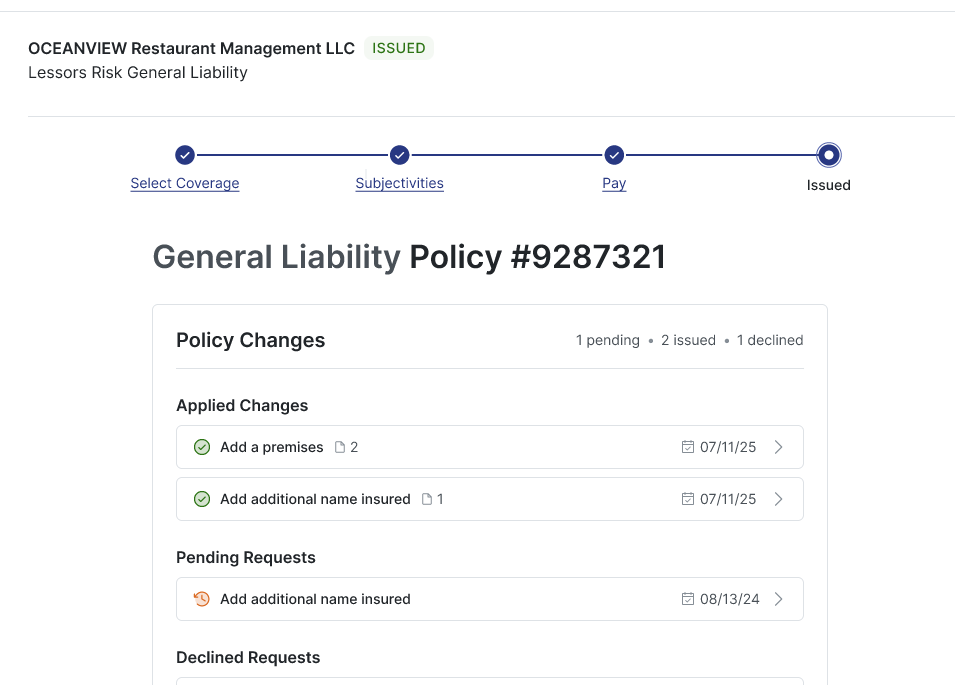The height and width of the screenshot is (685, 955).
Task: Click the 1 pending summary count
Action: point(607,340)
